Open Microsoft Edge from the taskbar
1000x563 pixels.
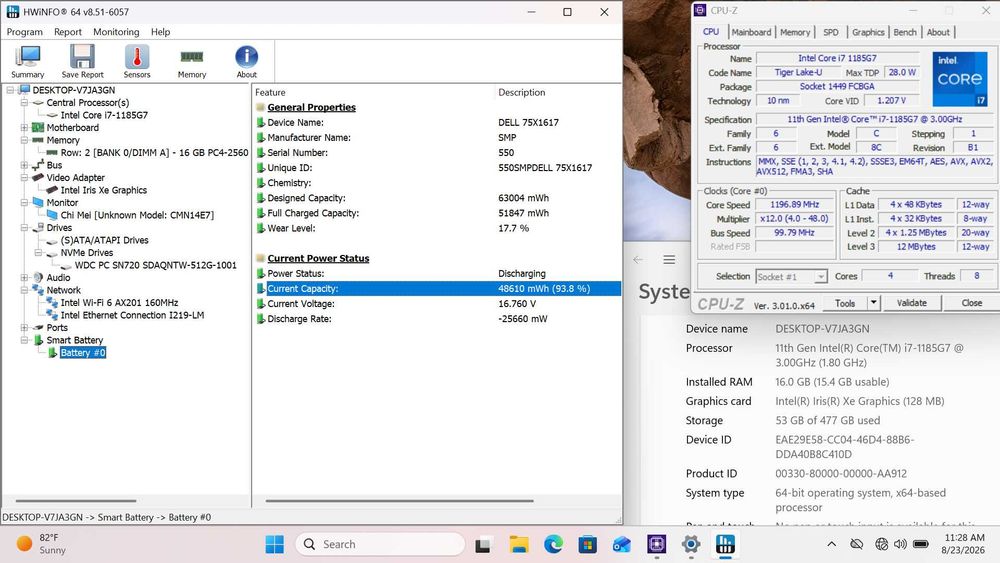click(x=554, y=545)
